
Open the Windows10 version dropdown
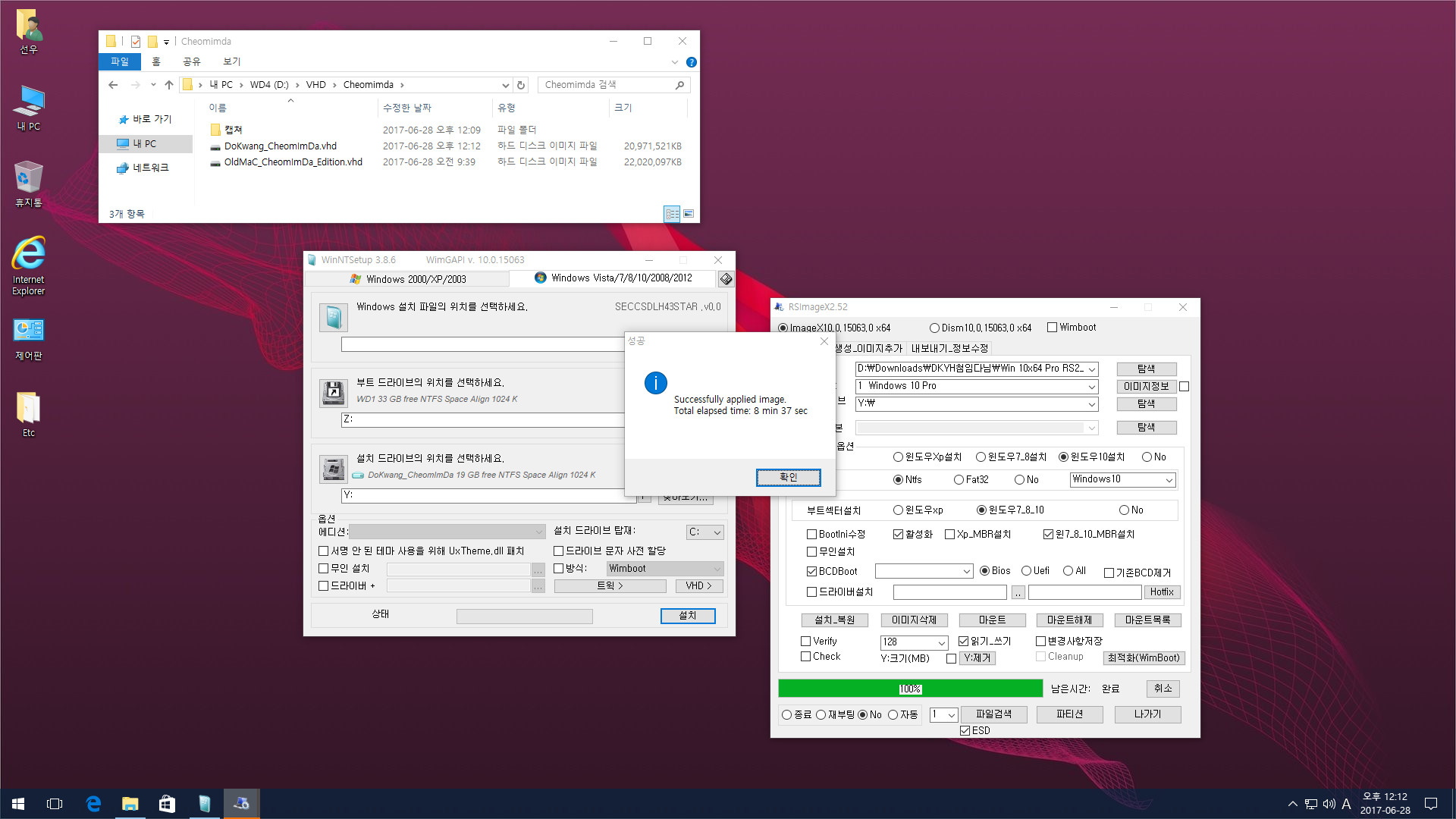(x=1169, y=480)
